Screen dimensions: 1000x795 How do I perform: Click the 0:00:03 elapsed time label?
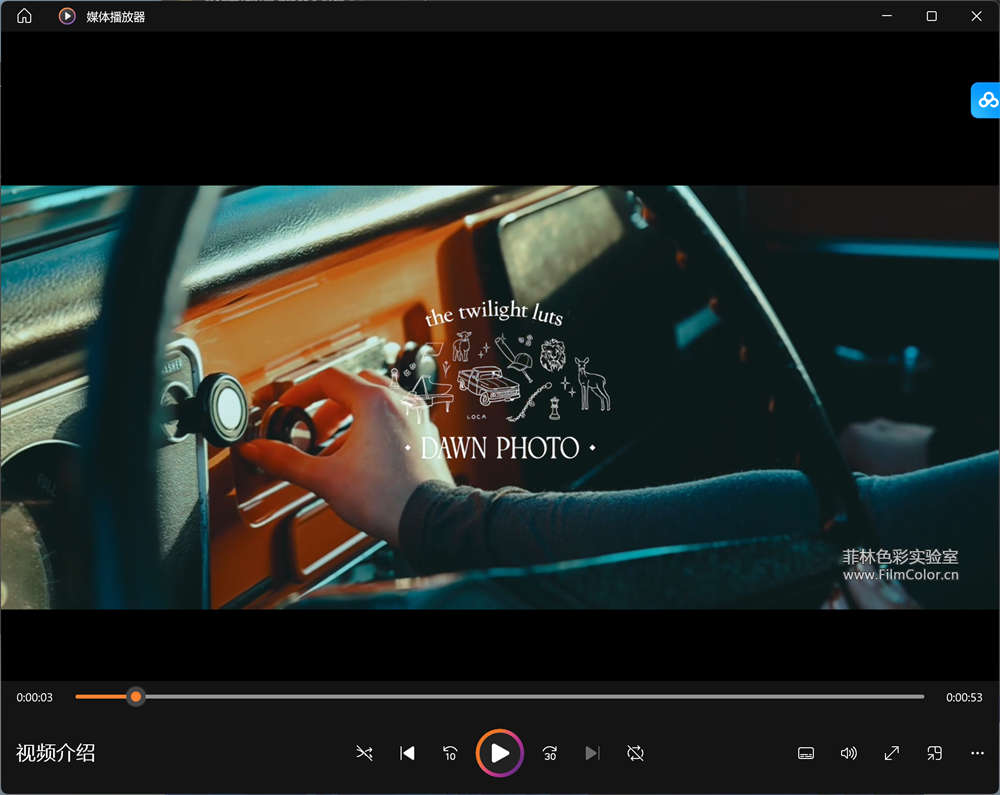[35, 697]
